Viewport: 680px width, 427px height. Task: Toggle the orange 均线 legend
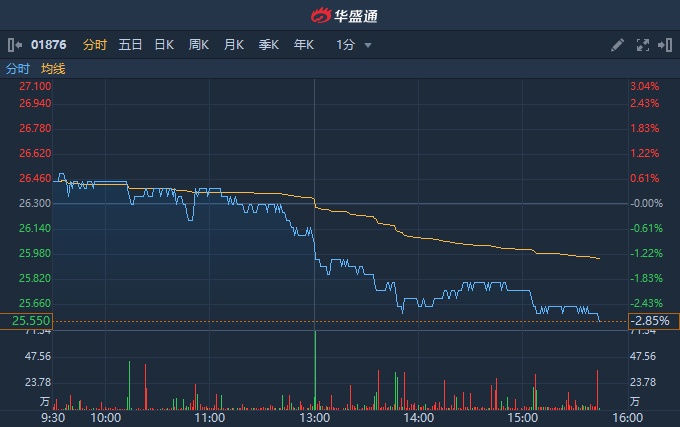pyautogui.click(x=53, y=69)
